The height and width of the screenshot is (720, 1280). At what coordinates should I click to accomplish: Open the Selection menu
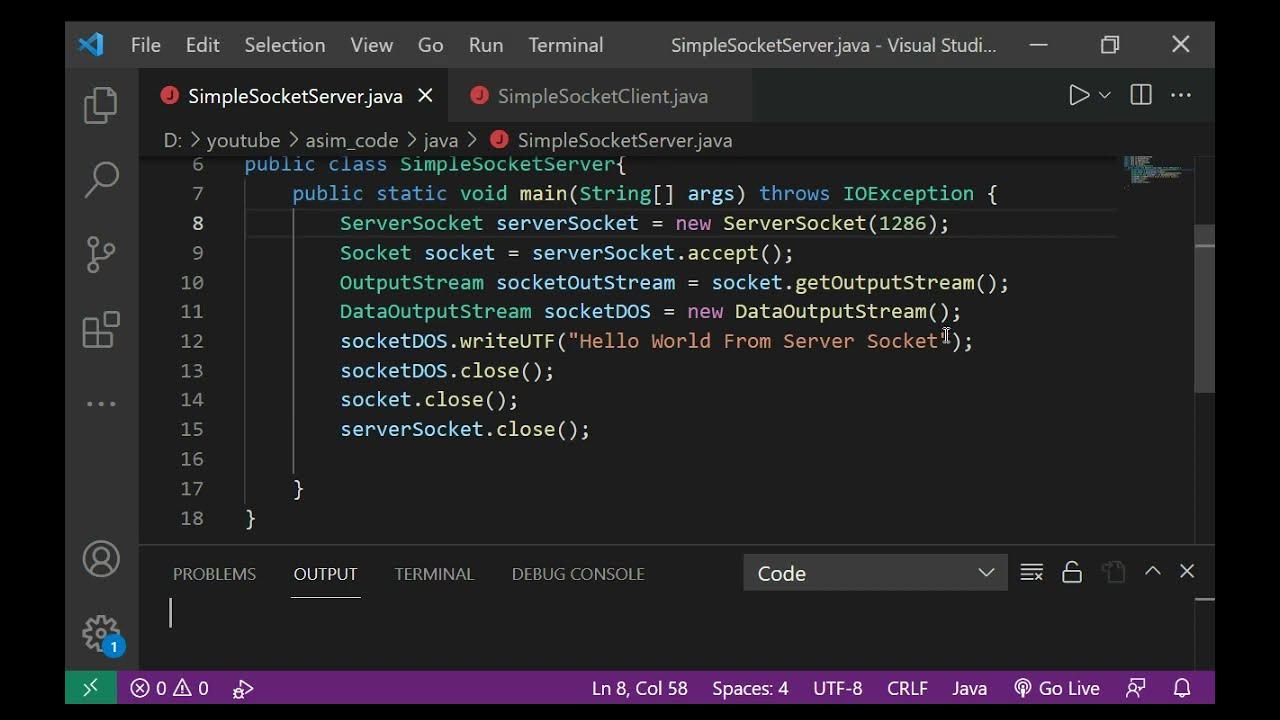click(x=285, y=45)
